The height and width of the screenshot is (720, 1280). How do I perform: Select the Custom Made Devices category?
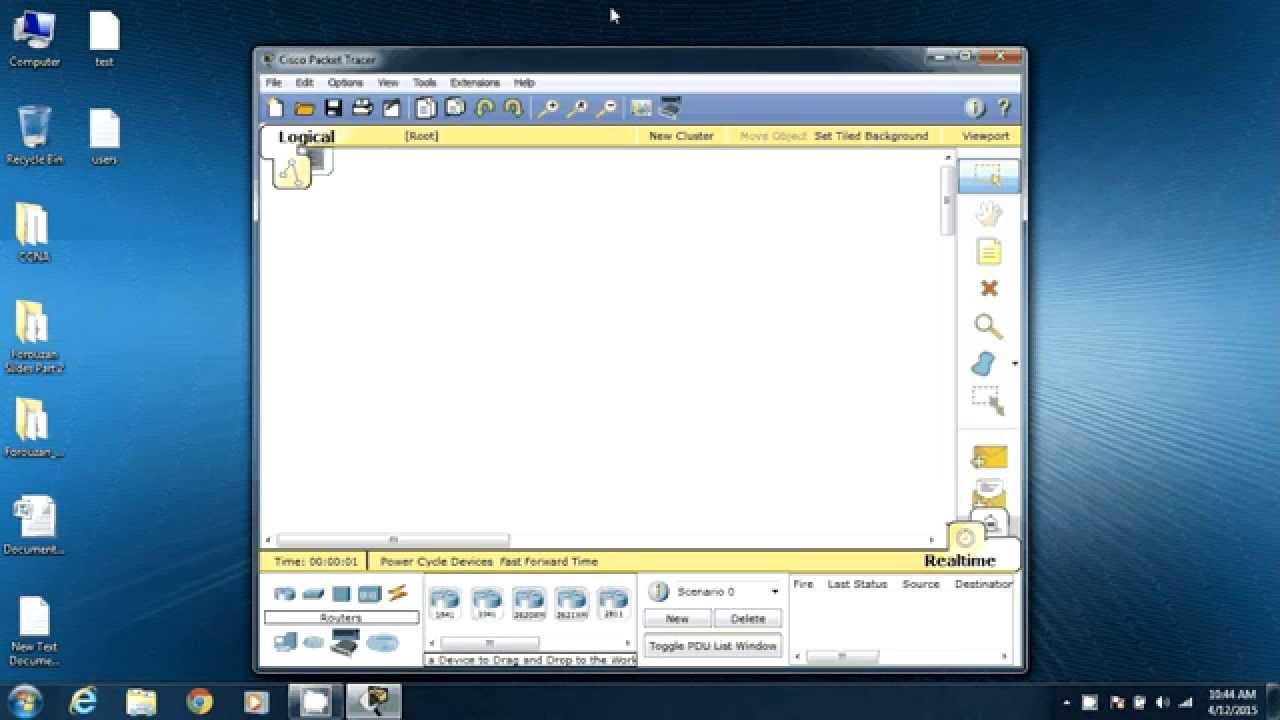(x=345, y=642)
